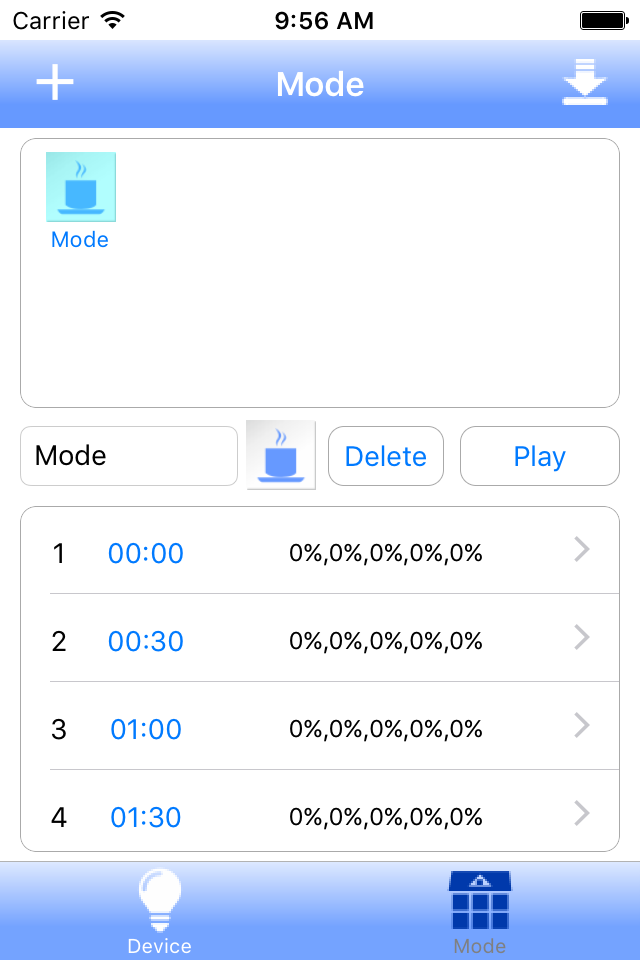640x960 pixels.
Task: Tap the coffee cup icon beside name field
Action: pyautogui.click(x=281, y=456)
